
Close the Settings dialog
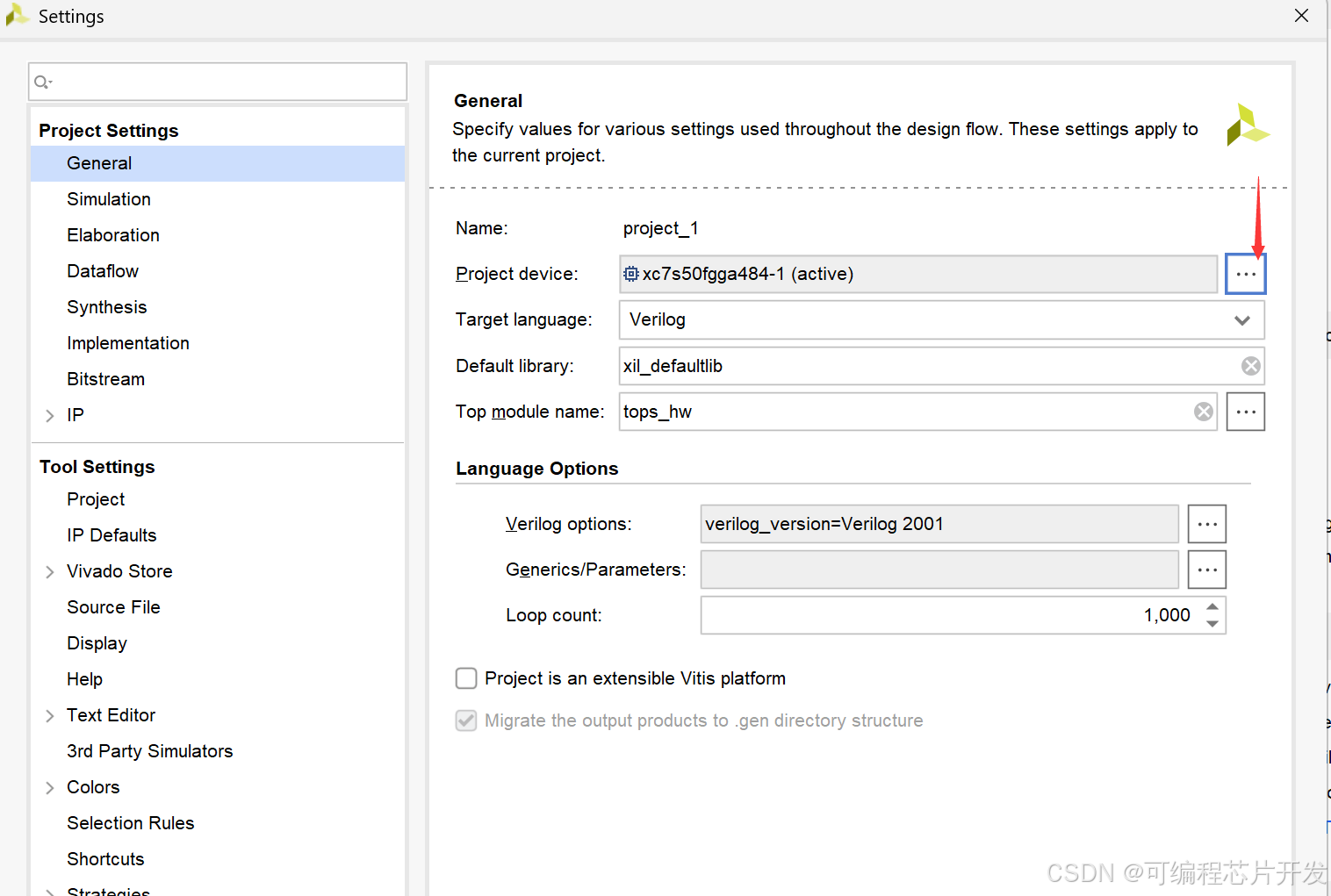coord(1301,16)
